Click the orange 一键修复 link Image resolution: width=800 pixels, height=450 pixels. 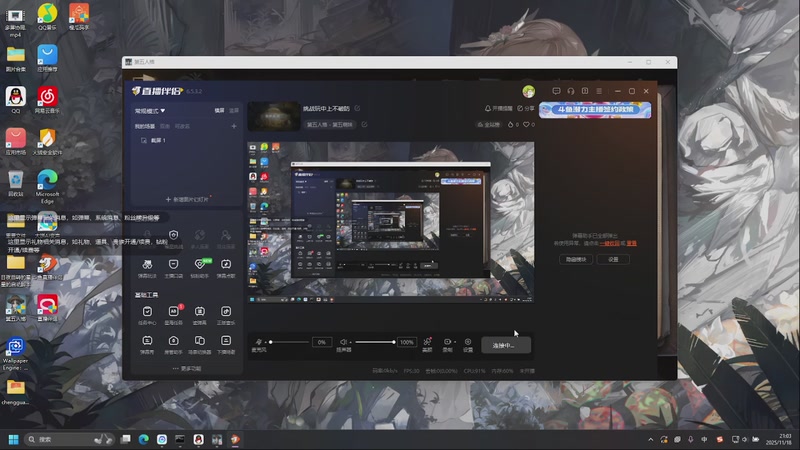click(x=610, y=243)
